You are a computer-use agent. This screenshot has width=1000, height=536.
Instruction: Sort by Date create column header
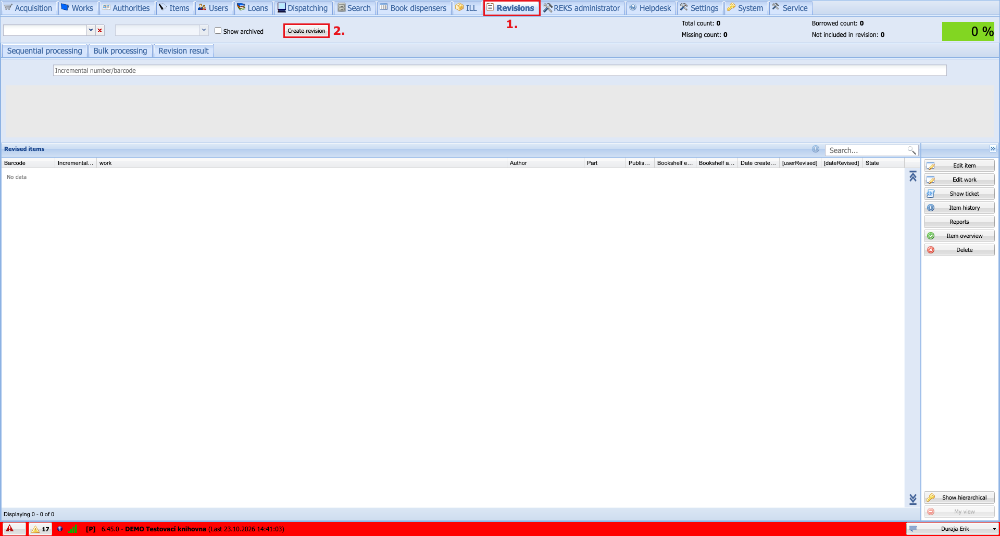click(758, 163)
